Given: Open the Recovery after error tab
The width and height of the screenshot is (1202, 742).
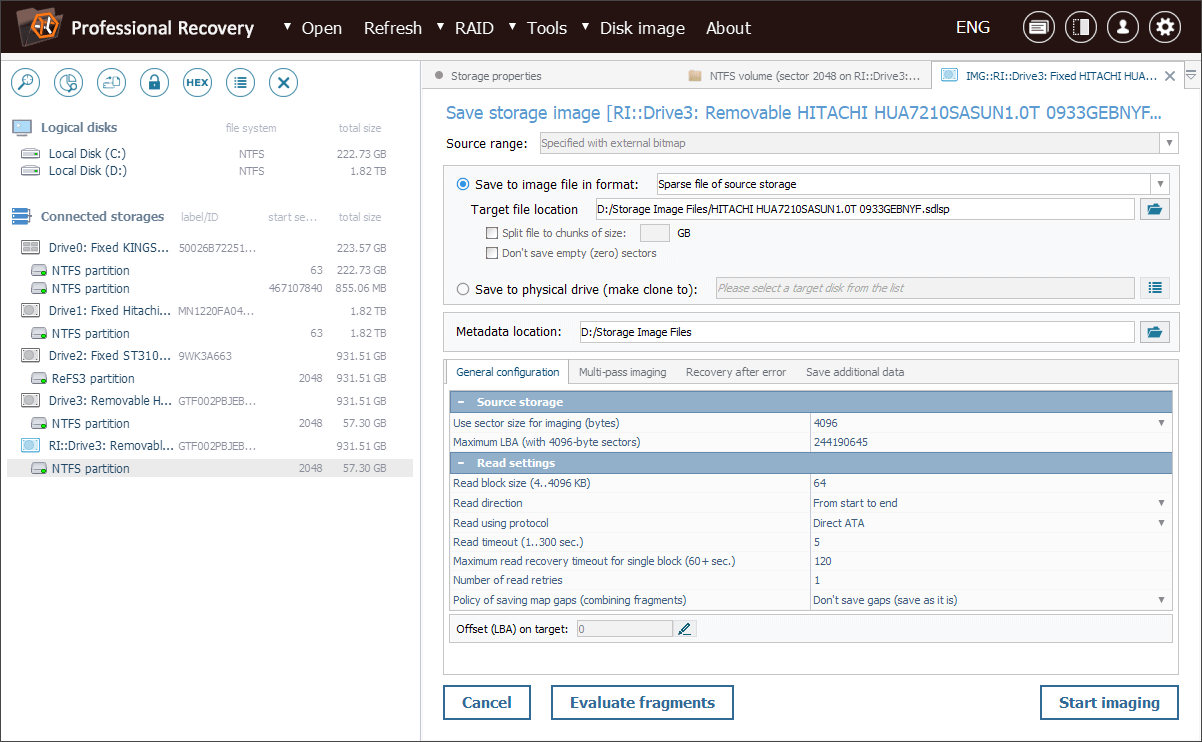Looking at the screenshot, I should tap(736, 372).
